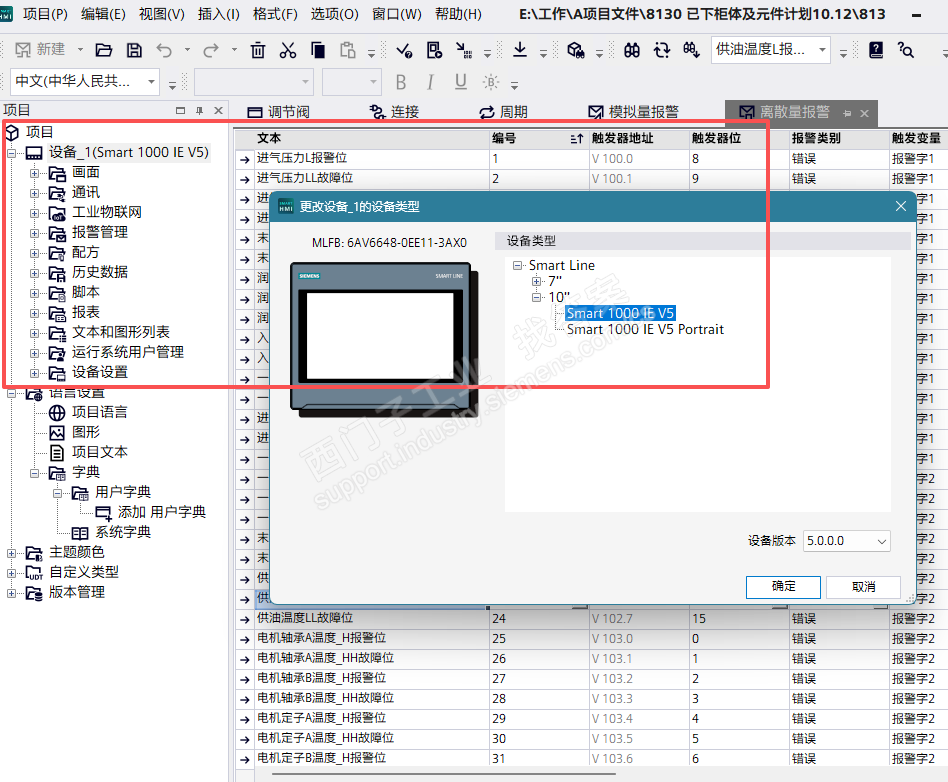The height and width of the screenshot is (782, 948).
Task: Open the help book icon
Action: pos(876,50)
